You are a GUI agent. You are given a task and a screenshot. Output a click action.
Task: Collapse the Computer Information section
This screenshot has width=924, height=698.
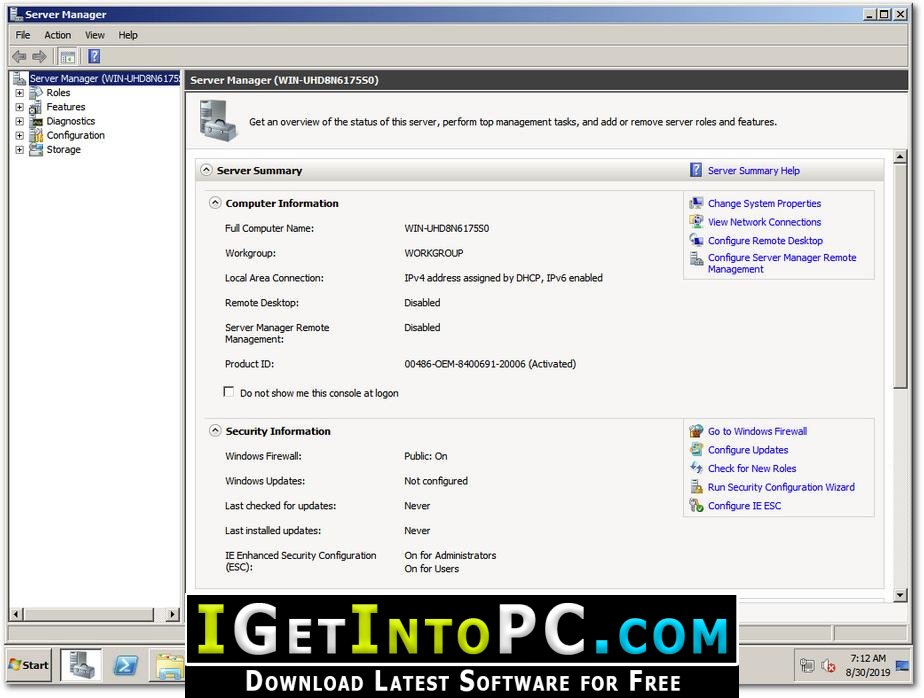pyautogui.click(x=215, y=203)
